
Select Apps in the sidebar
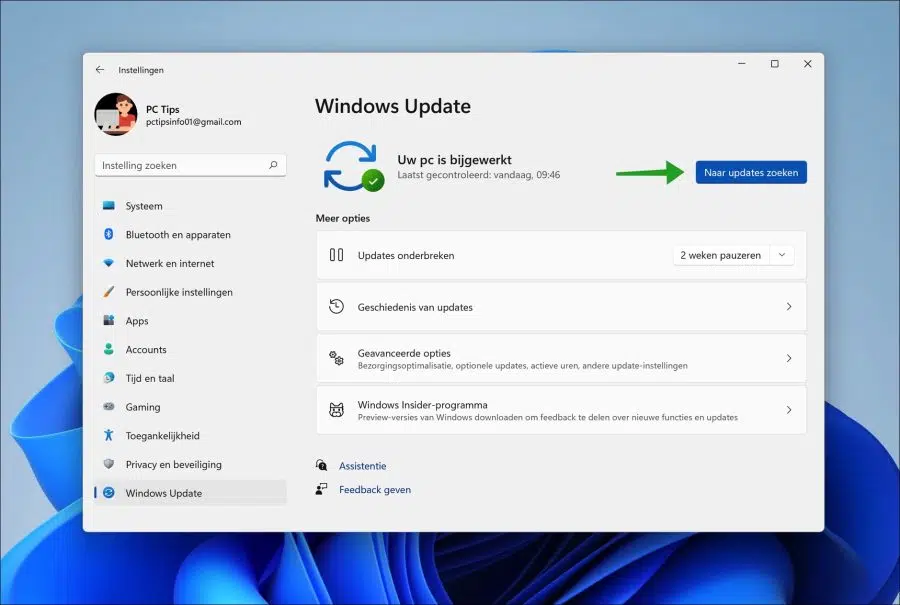(x=190, y=320)
